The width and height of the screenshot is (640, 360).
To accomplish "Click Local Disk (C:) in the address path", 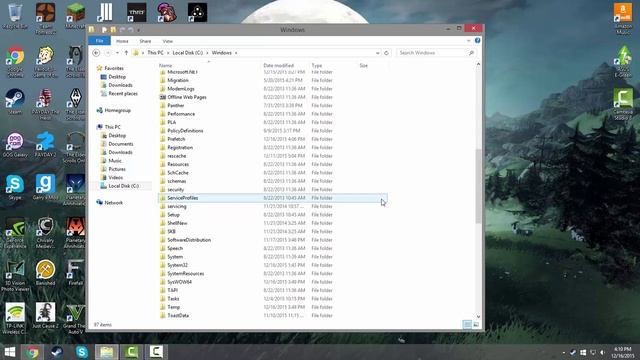I will (x=188, y=53).
